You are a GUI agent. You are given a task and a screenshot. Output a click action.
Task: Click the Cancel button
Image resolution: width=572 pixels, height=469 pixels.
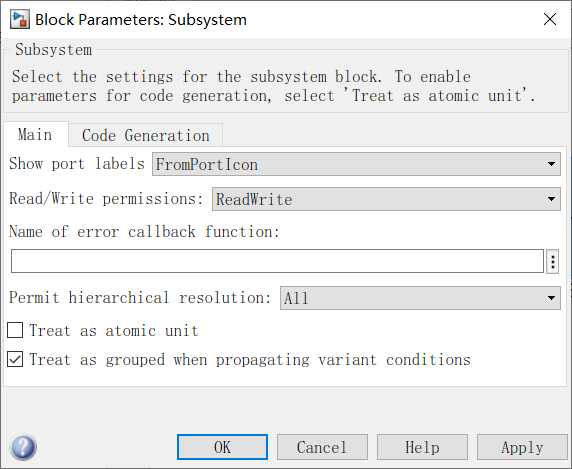(x=322, y=447)
